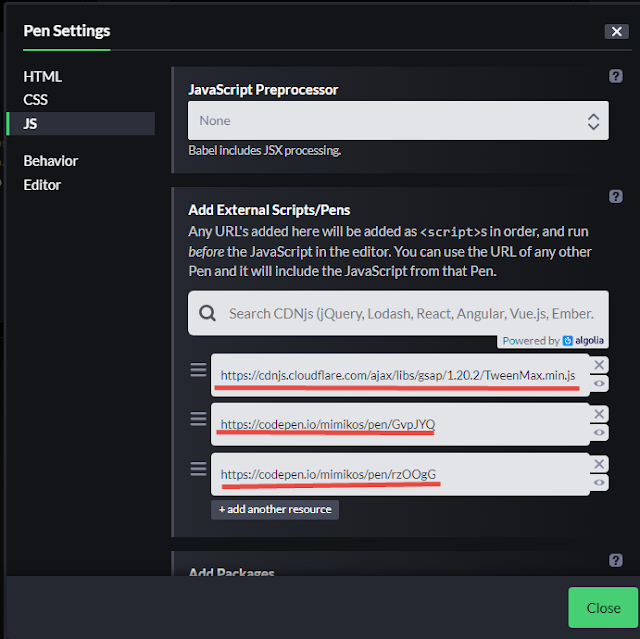Toggle the eye icon for GvpJYQ pen

tap(599, 433)
